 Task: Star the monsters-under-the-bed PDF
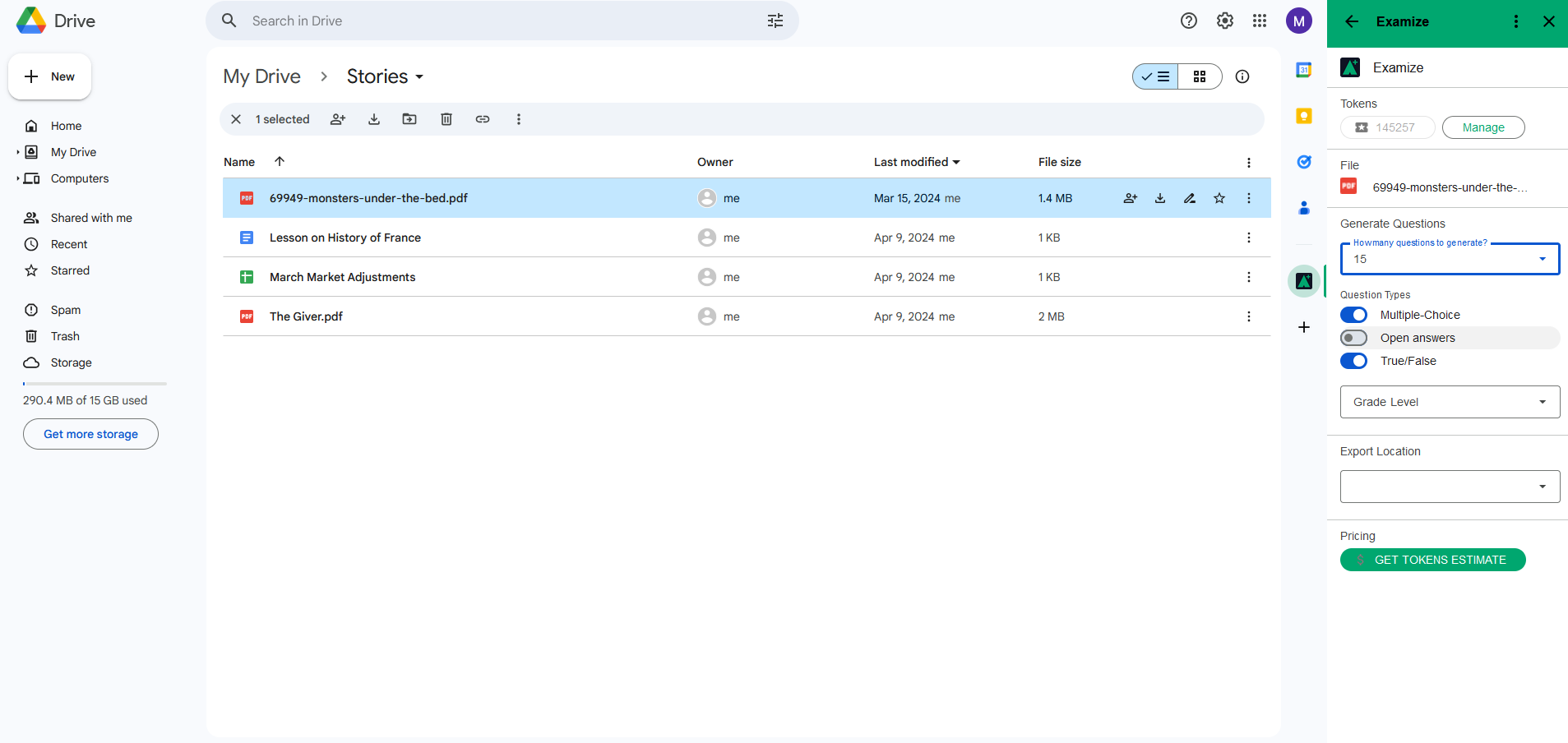1219,198
